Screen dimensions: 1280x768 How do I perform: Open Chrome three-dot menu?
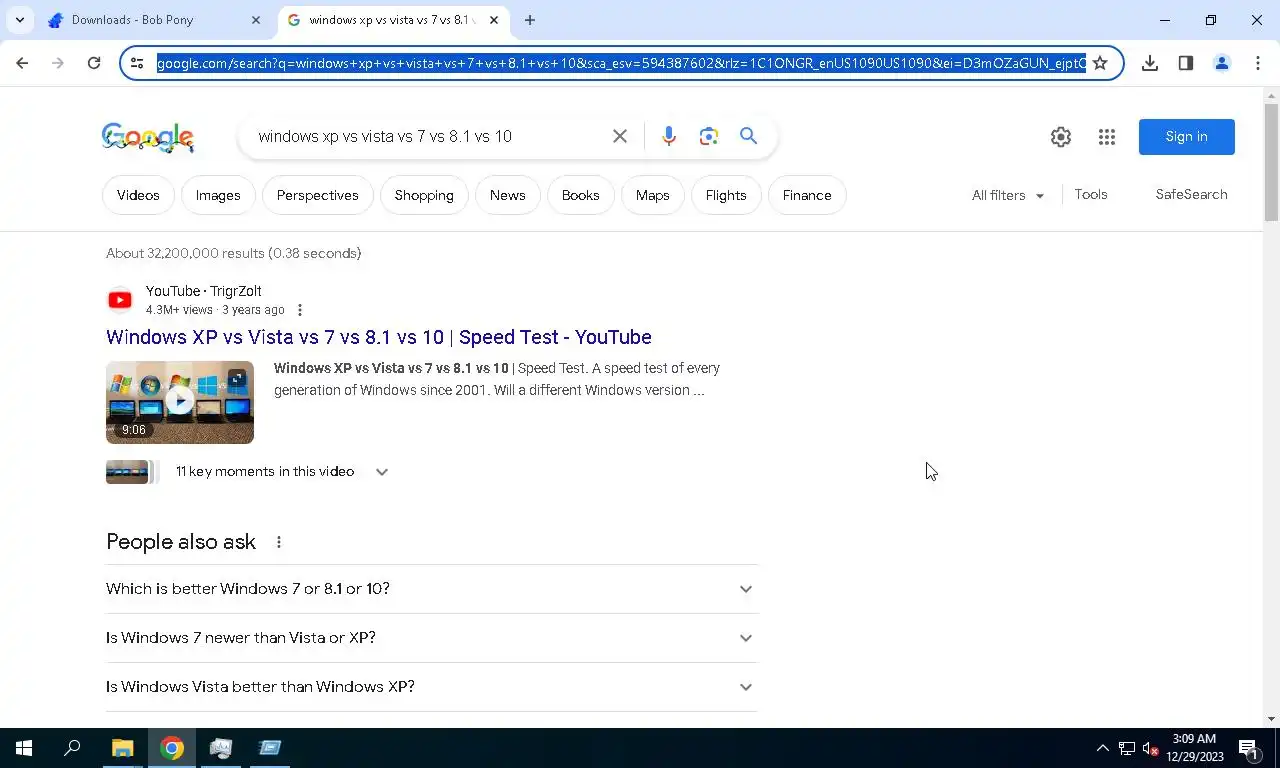coord(1258,63)
